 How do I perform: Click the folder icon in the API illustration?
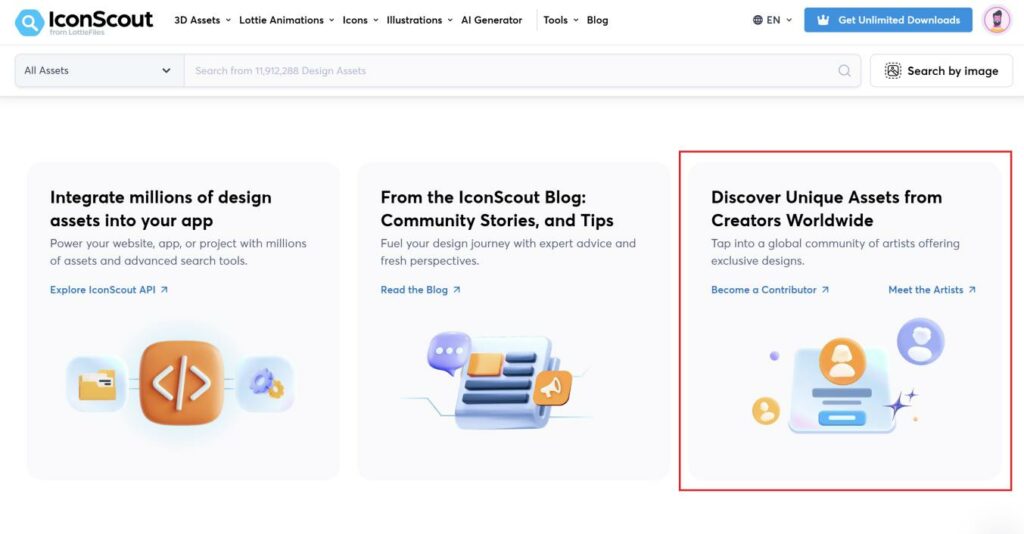[97, 385]
